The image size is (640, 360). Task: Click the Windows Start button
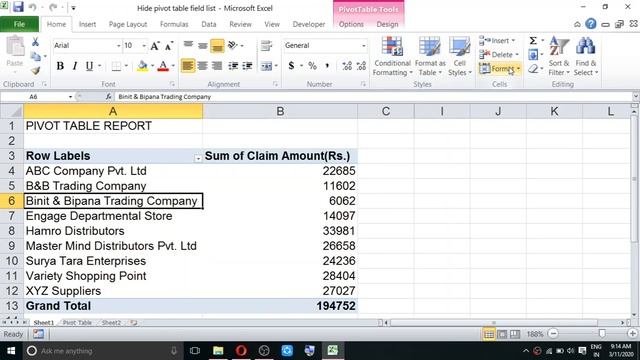(11, 351)
